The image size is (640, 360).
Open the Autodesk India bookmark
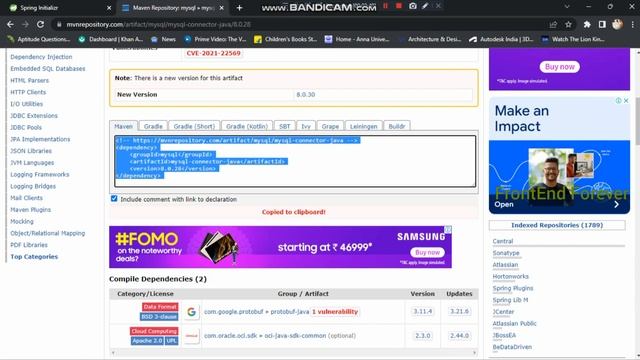click(x=501, y=39)
